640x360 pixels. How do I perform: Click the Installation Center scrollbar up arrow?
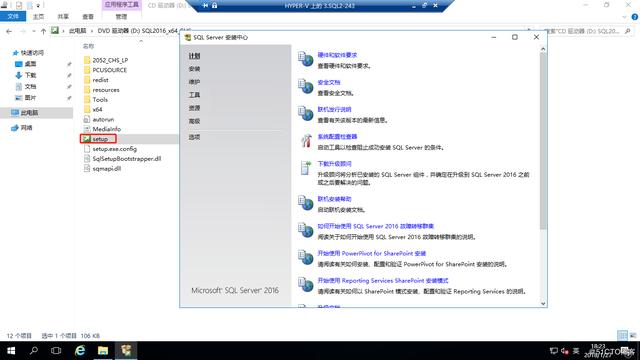coord(543,49)
